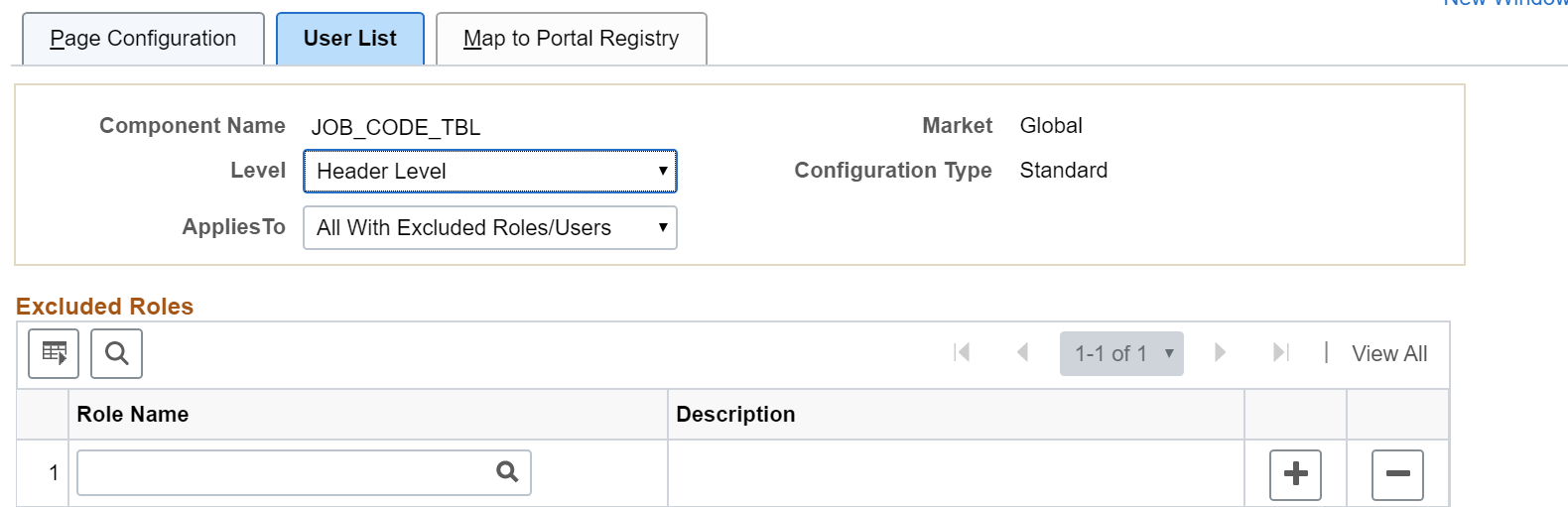The width and height of the screenshot is (1568, 507).
Task: Open the AppliesTo dropdown
Action: click(490, 227)
